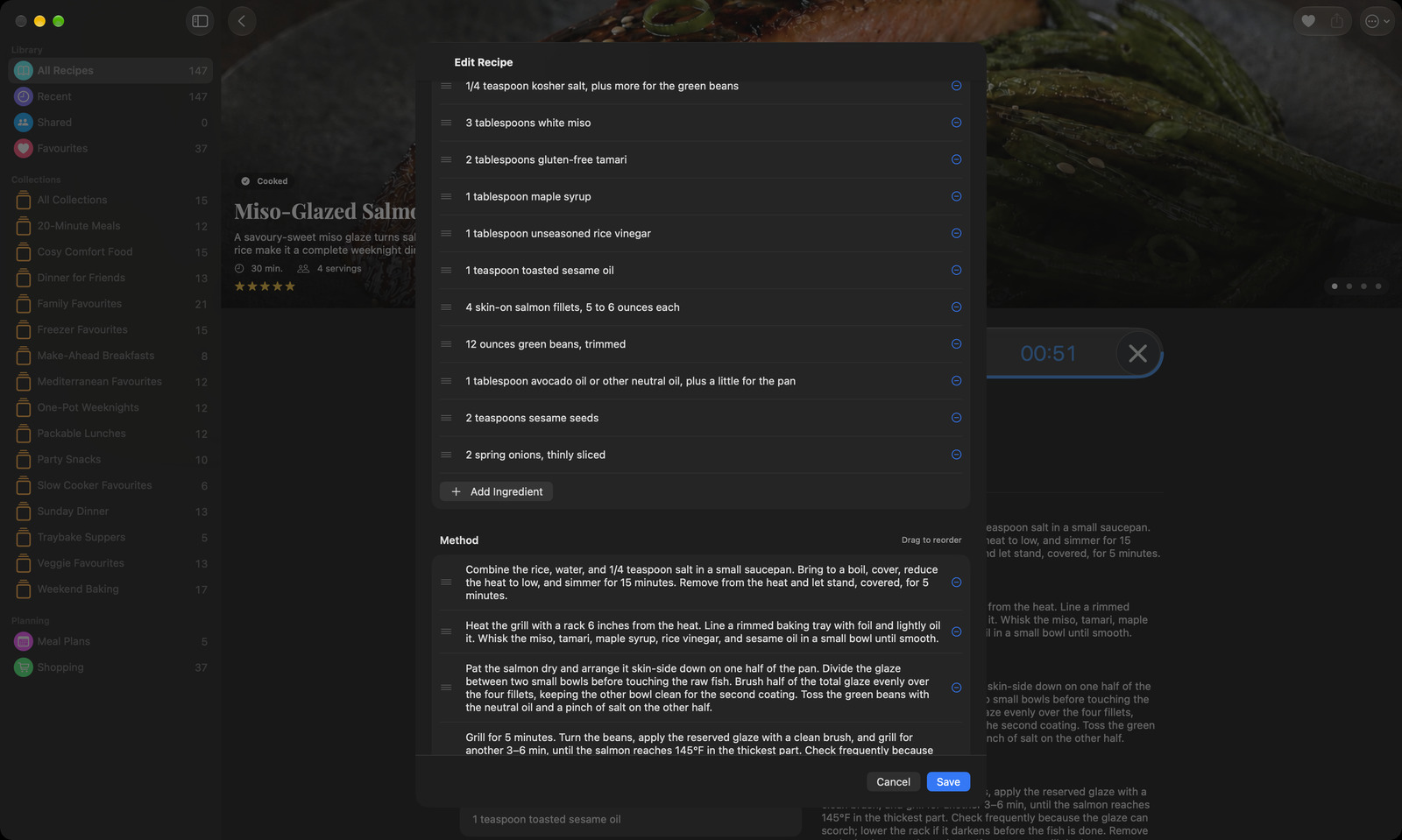Toggle the sidebar visibility icon
This screenshot has width=1402, height=840.
[x=200, y=21]
